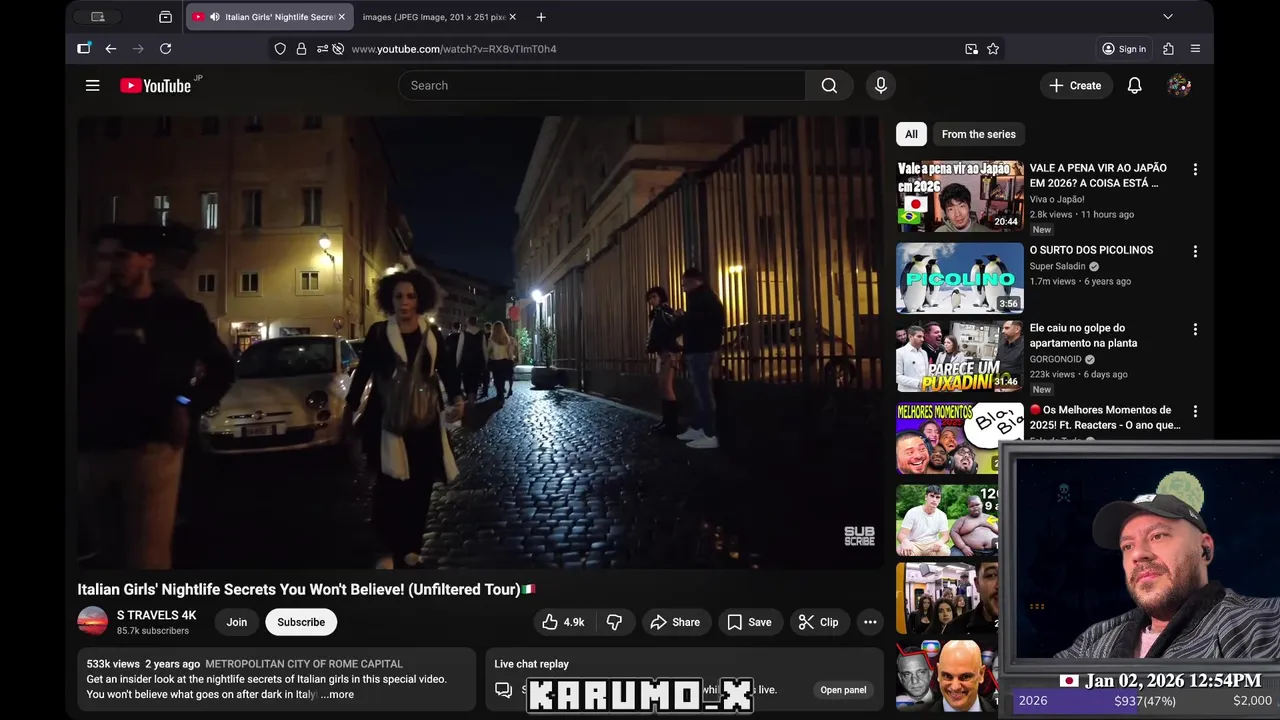Open options for VALE A PENA video
Image resolution: width=1280 pixels, height=720 pixels.
(1195, 170)
